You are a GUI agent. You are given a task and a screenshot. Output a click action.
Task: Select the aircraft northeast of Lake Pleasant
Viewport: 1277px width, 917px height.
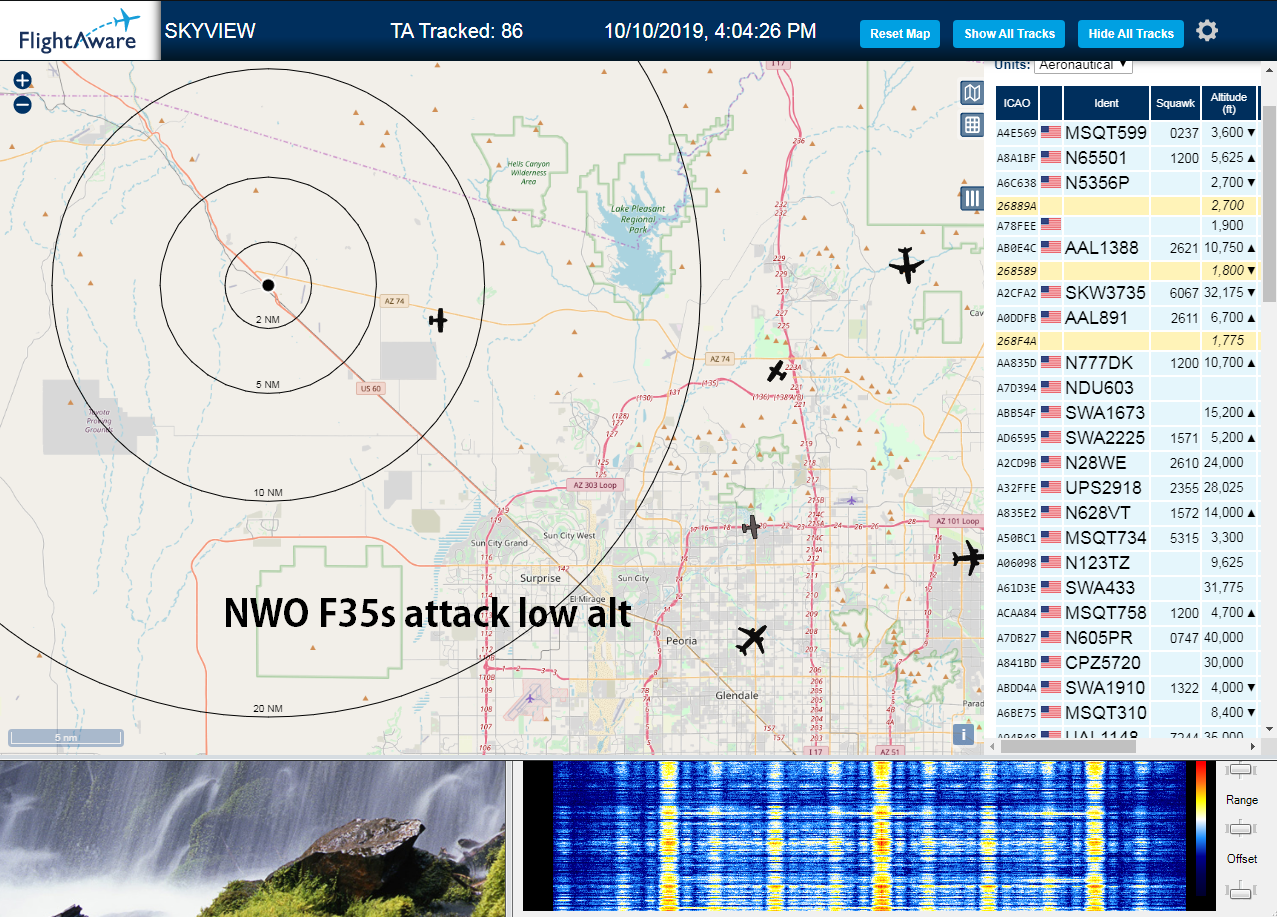point(906,265)
